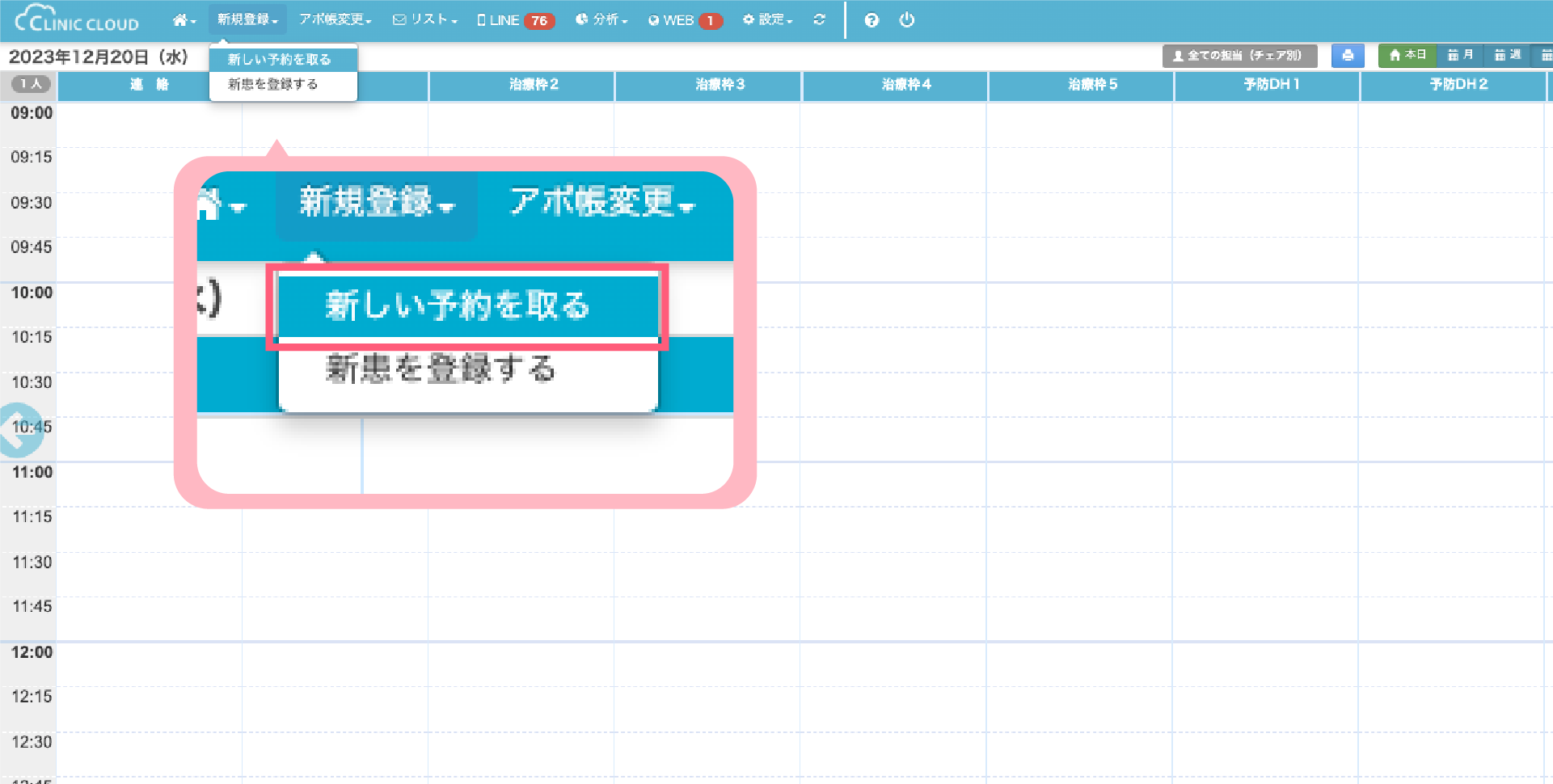Click the 全ての担当 (チェア別) button
The width and height of the screenshot is (1553, 784).
pyautogui.click(x=1239, y=56)
